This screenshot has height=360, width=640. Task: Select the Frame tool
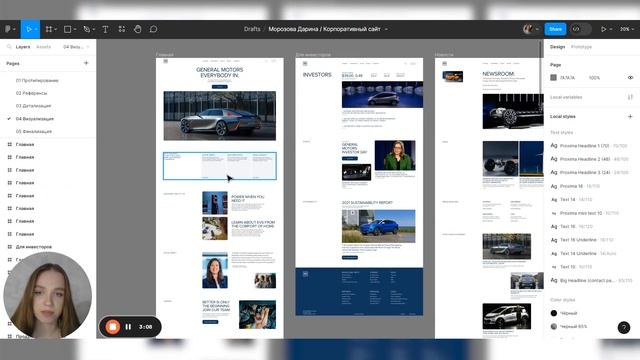click(49, 29)
